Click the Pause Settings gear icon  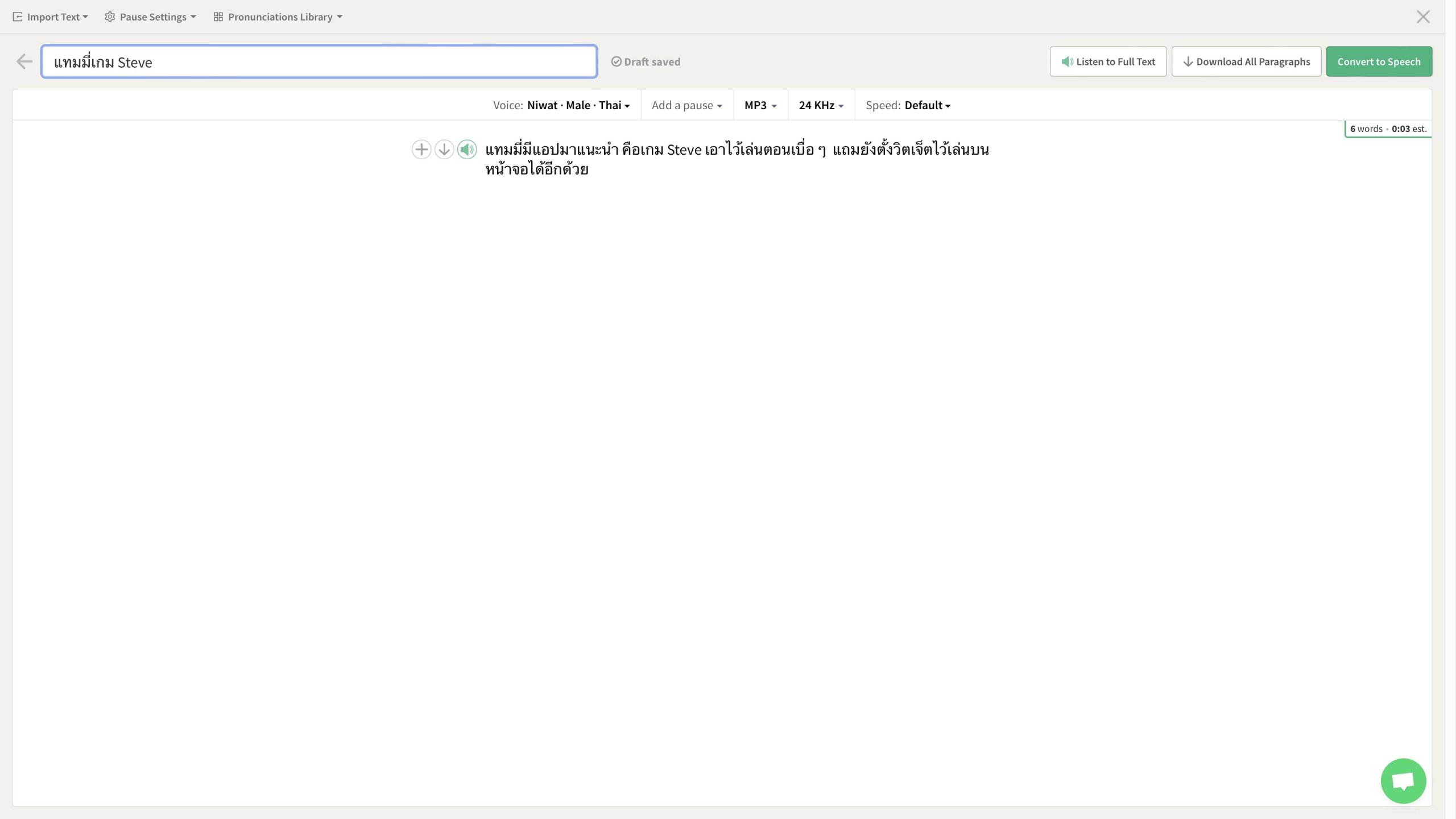110,17
